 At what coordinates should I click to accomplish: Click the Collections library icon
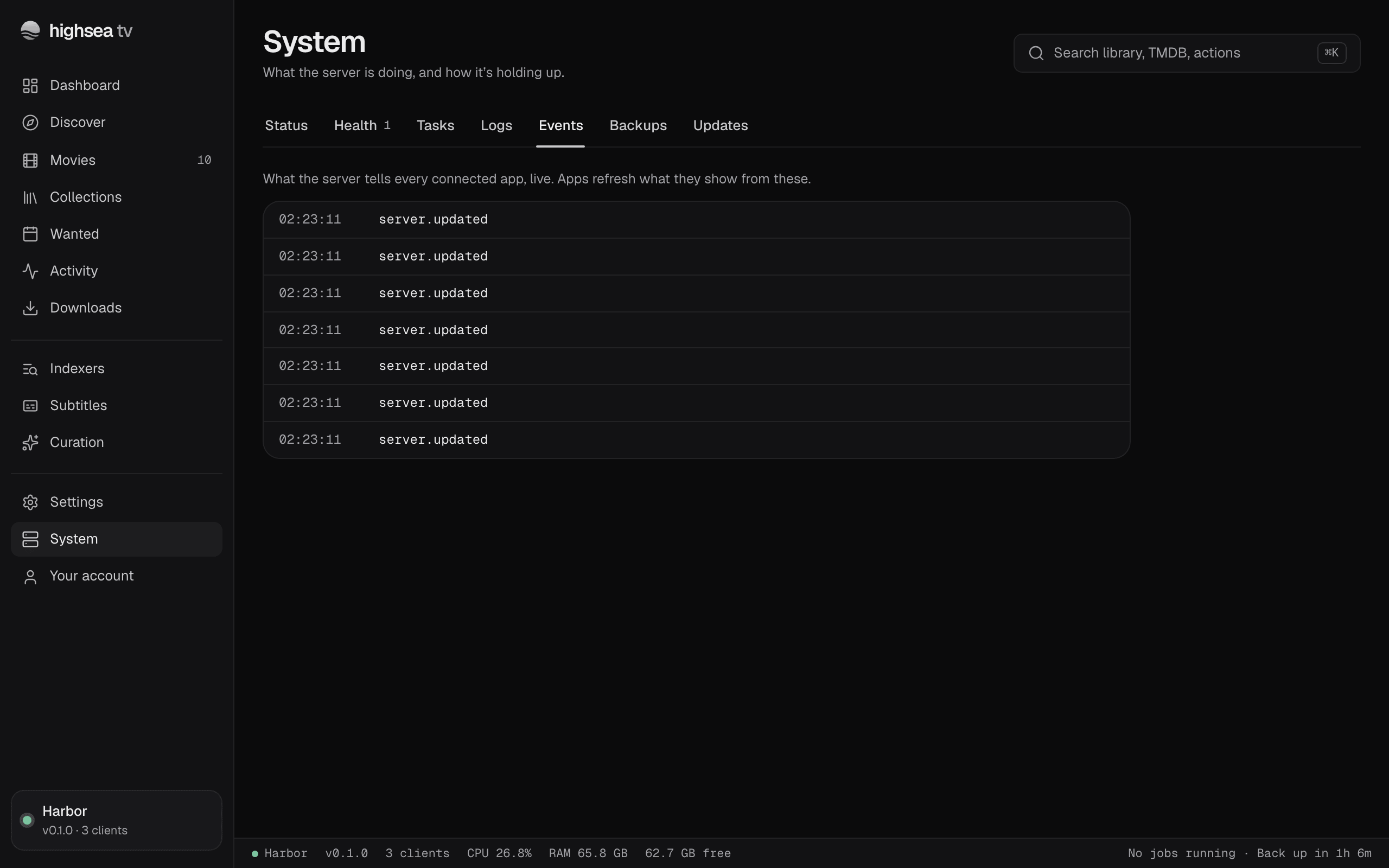pyautogui.click(x=30, y=197)
